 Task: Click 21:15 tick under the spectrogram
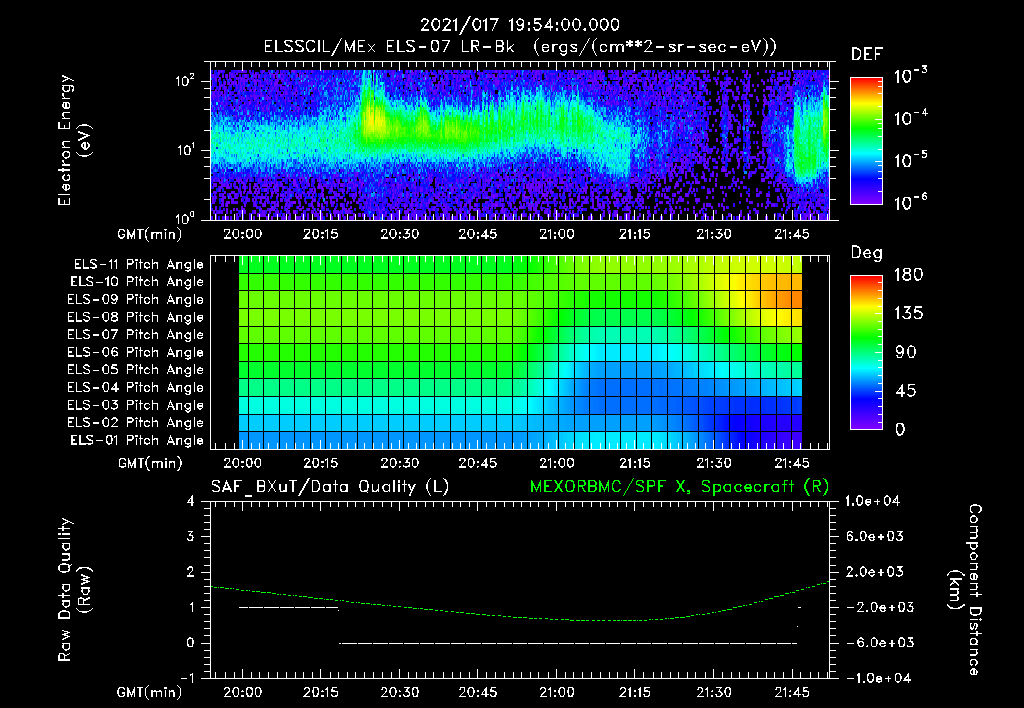click(635, 234)
